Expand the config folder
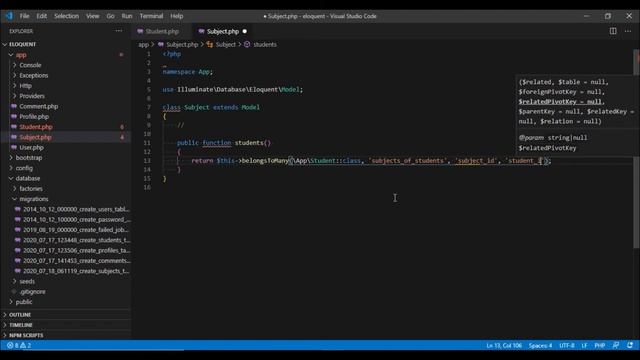Viewport: 640px width, 360px height. (24, 168)
